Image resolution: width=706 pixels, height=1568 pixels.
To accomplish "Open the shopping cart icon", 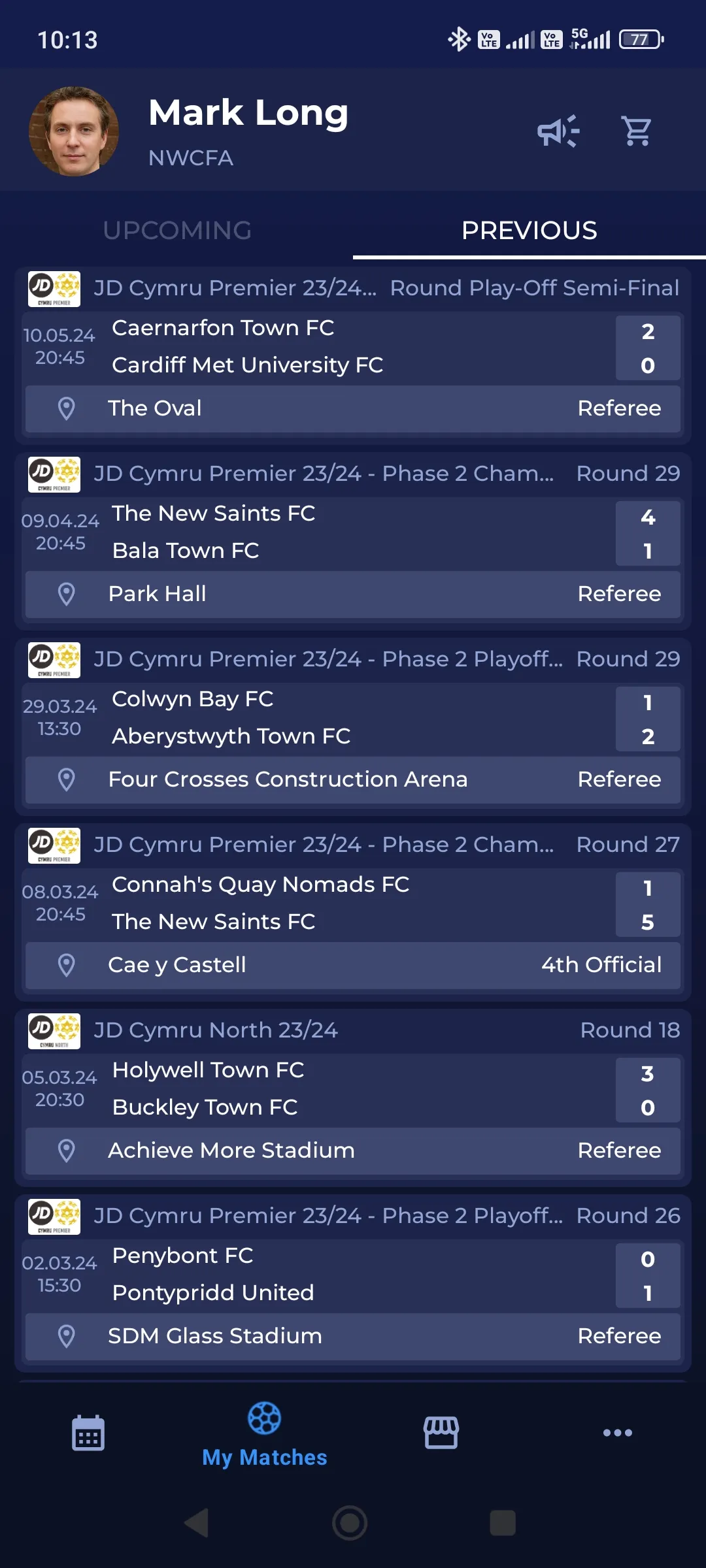I will 637,131.
